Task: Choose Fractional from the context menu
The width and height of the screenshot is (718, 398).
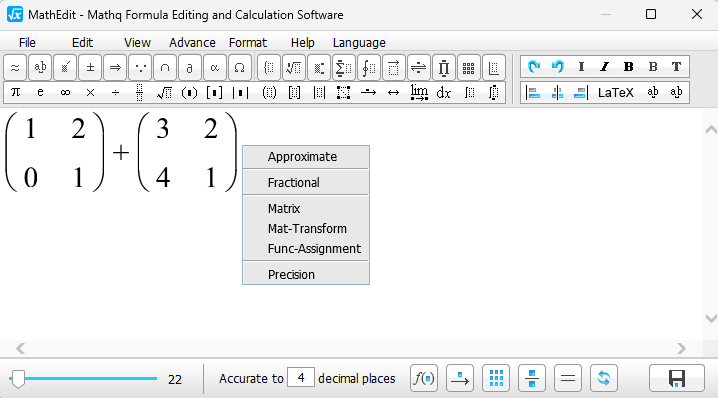Action: point(306,183)
